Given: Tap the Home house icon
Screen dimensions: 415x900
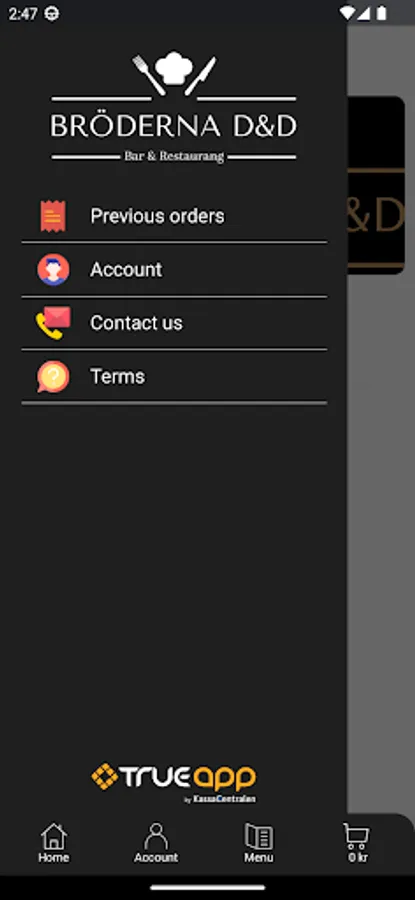Looking at the screenshot, I should point(53,837).
